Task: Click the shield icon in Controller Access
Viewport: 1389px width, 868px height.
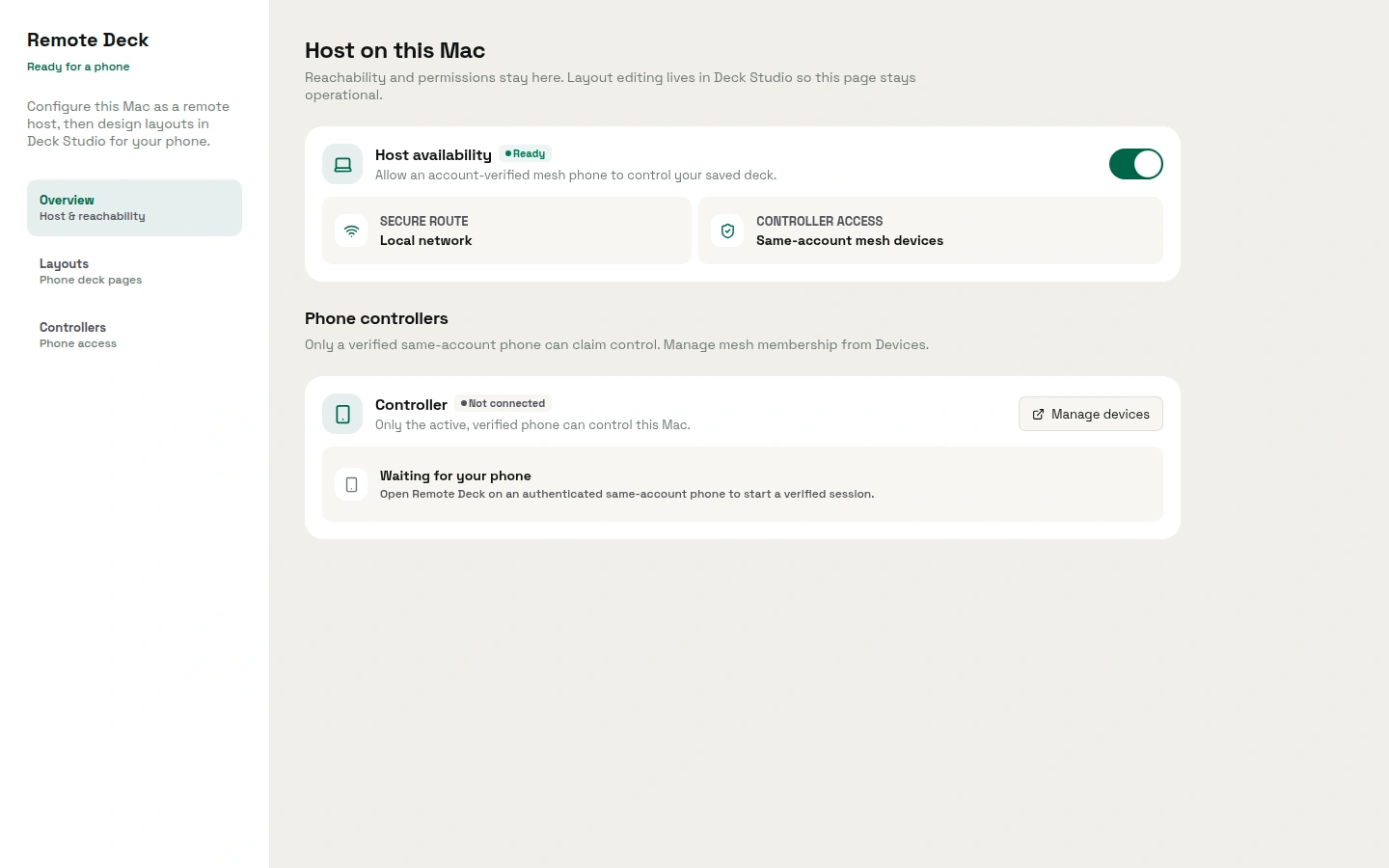Action: click(x=727, y=231)
